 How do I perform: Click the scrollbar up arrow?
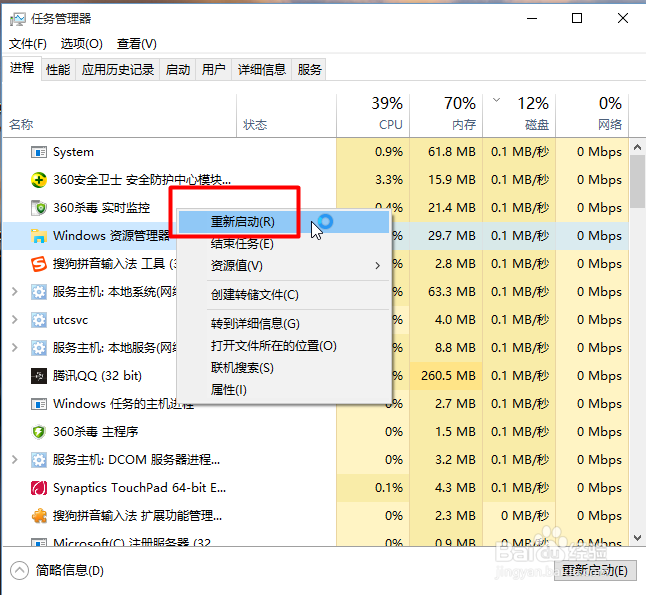(637, 147)
